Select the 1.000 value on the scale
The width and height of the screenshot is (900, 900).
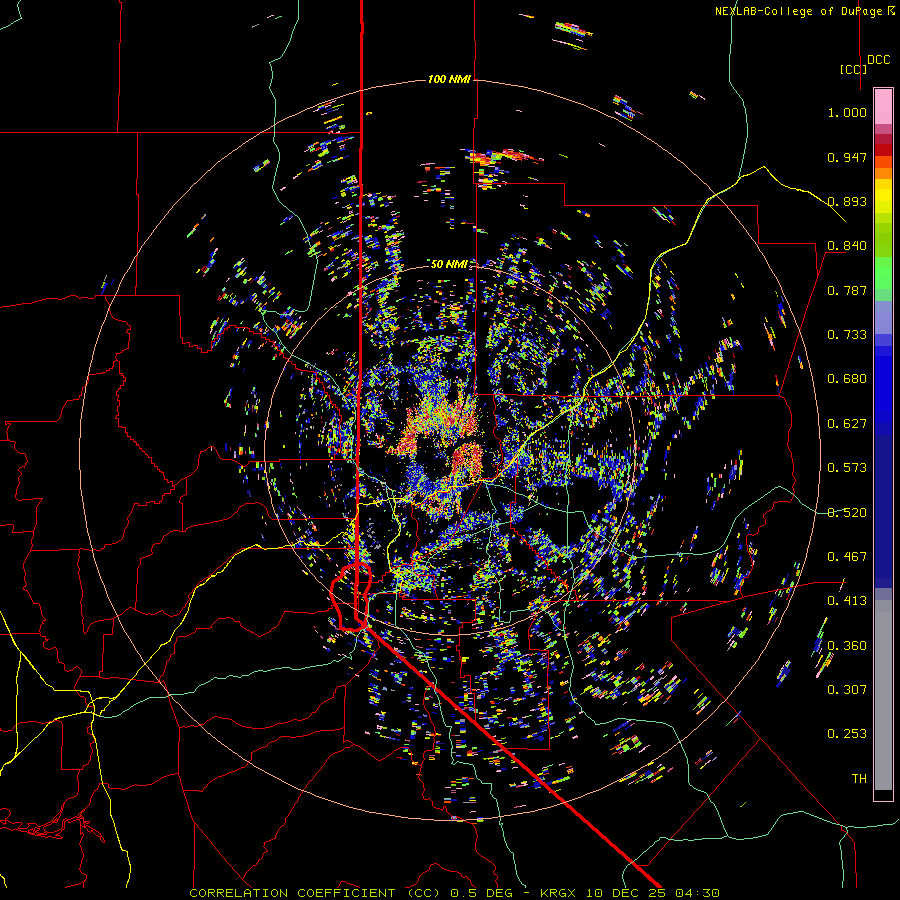pos(847,112)
